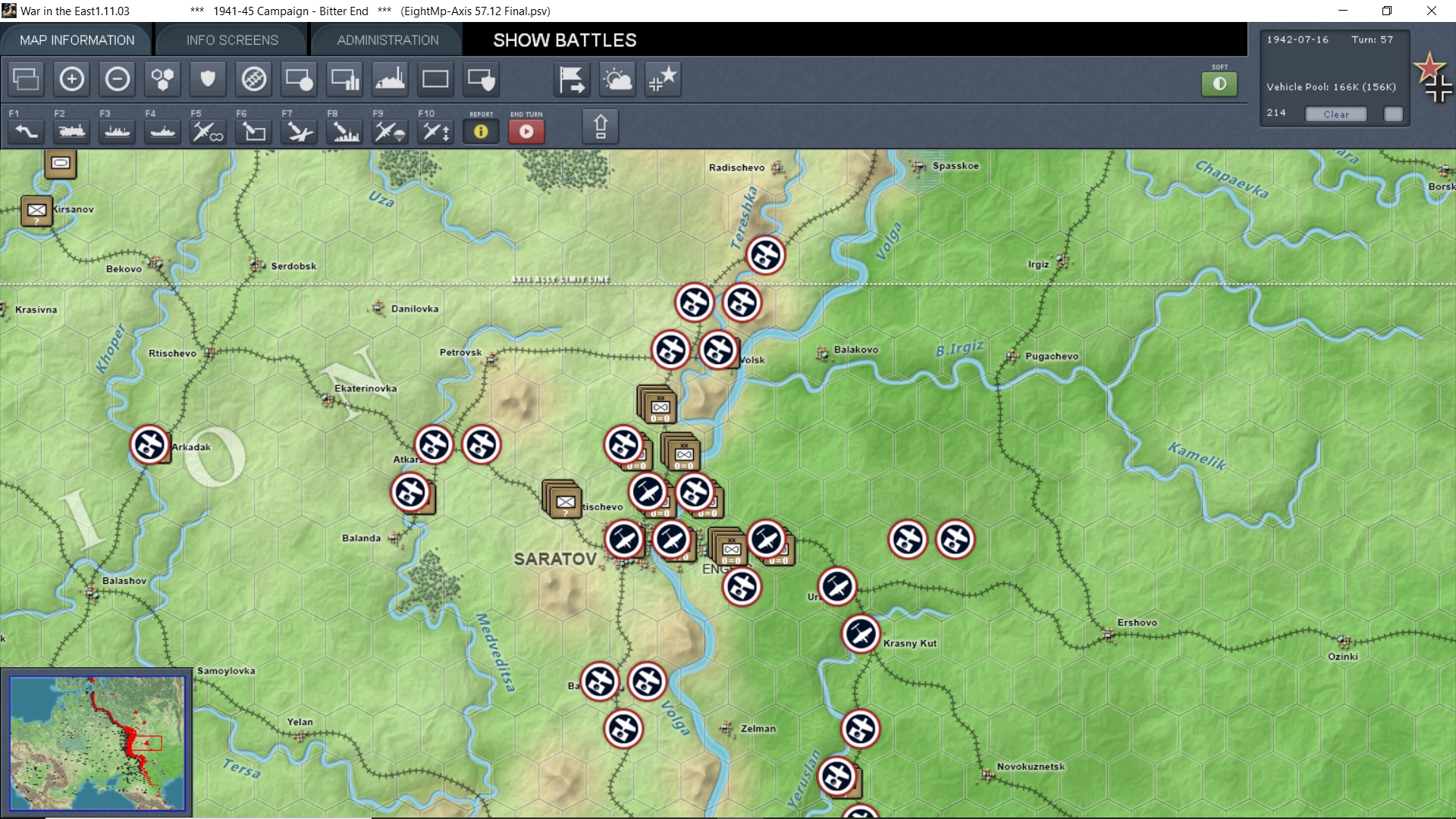Viewport: 1456px width, 819px height.
Task: Open the Map Information tab
Action: 77,40
